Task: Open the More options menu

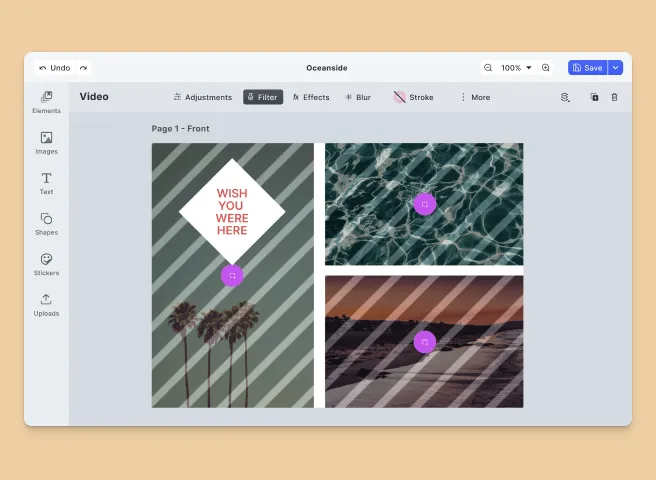Action: pos(475,97)
